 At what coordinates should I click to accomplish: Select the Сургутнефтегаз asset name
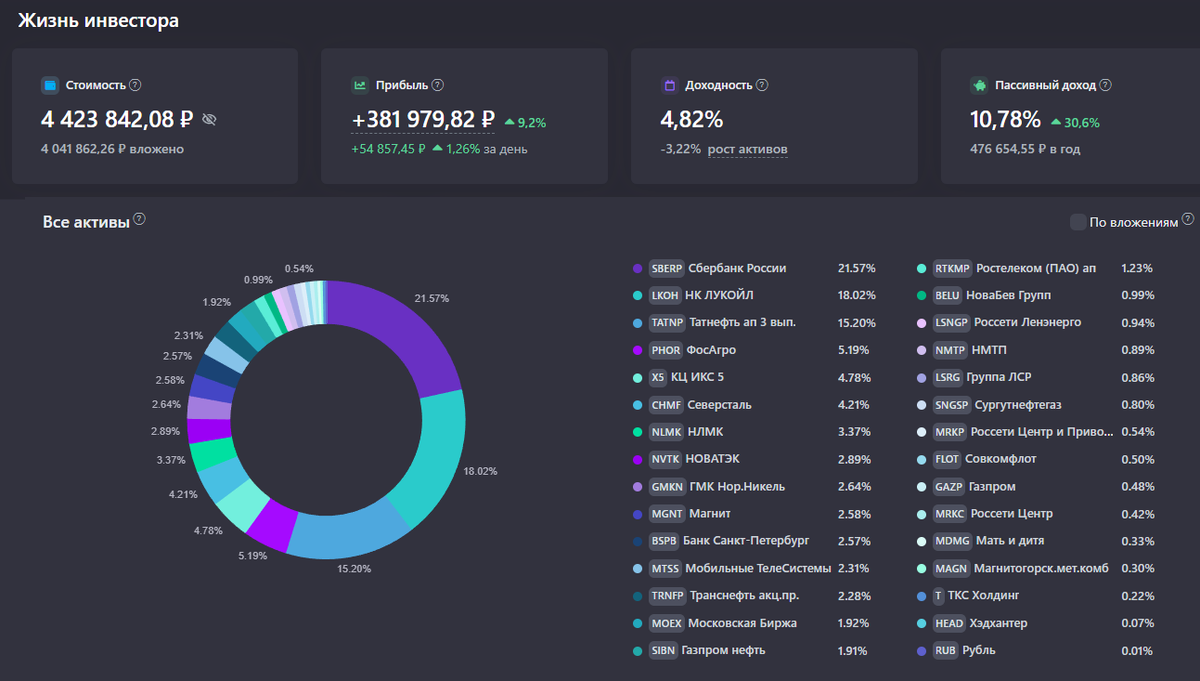(x=1018, y=405)
